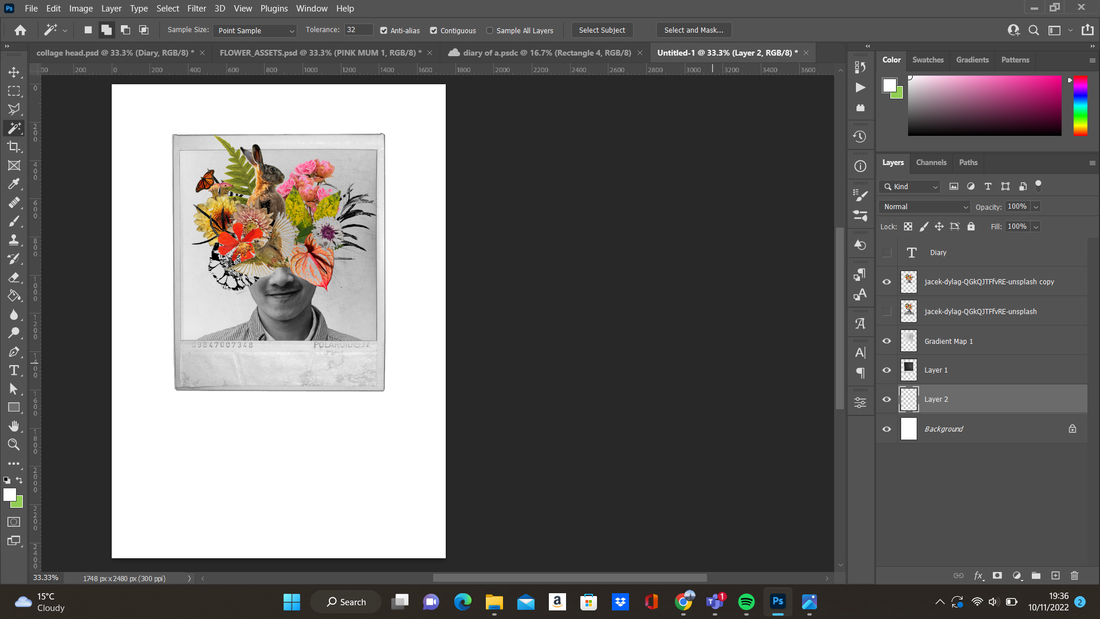Screen dimensions: 1100x619
Task: Switch to the Channels tab
Action: [931, 163]
